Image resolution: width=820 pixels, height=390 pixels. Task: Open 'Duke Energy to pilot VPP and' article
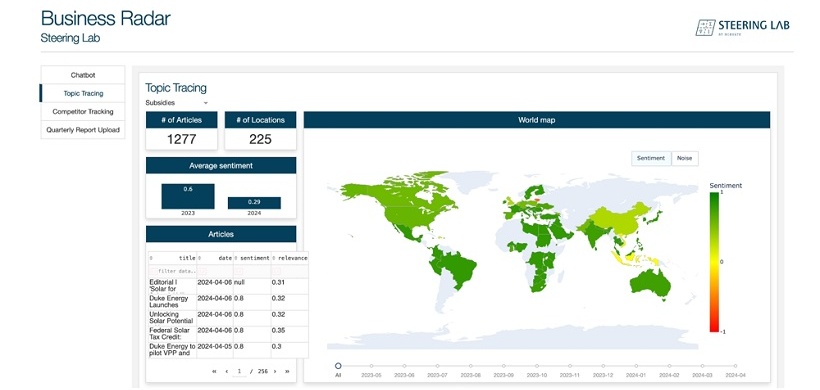172,350
